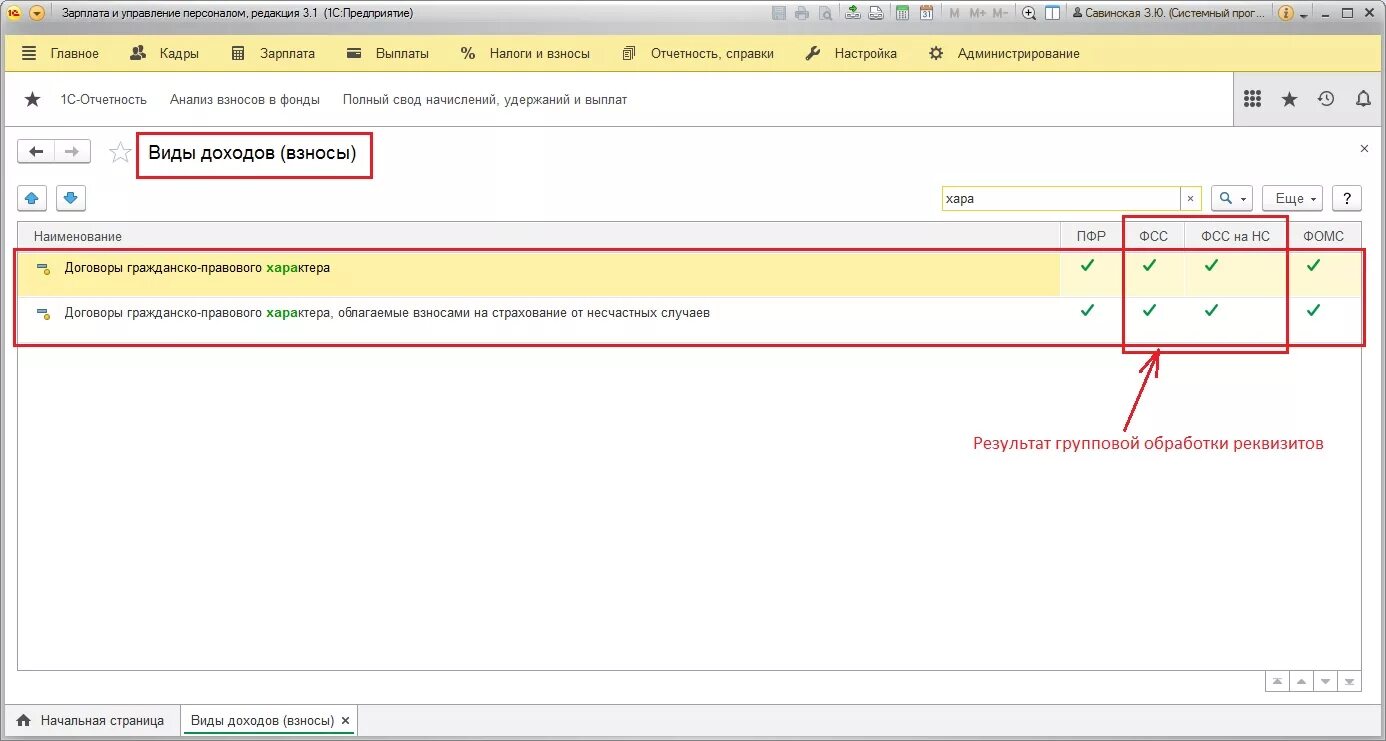
Task: Click the ФСС column header
Action: [x=1153, y=236]
